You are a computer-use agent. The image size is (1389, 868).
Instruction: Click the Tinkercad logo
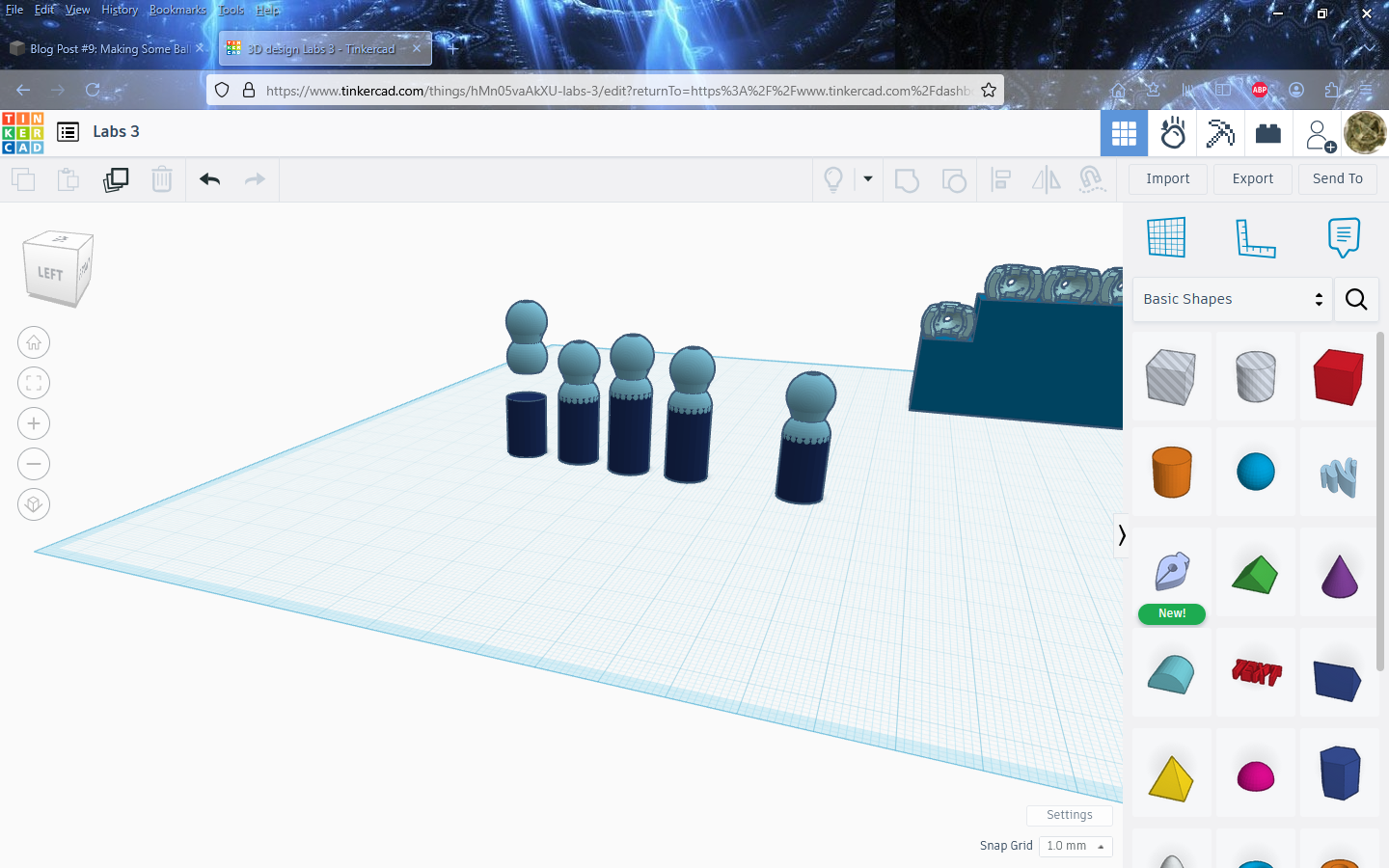click(23, 132)
